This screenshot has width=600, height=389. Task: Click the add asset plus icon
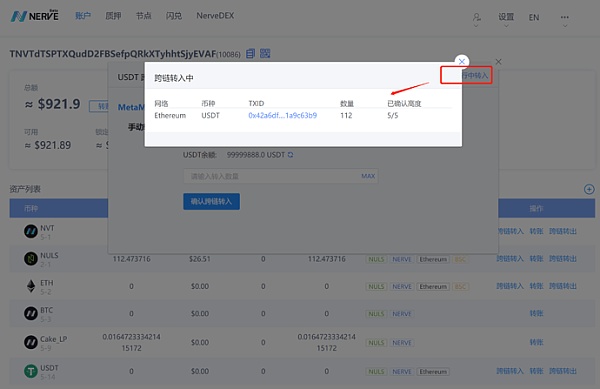589,189
